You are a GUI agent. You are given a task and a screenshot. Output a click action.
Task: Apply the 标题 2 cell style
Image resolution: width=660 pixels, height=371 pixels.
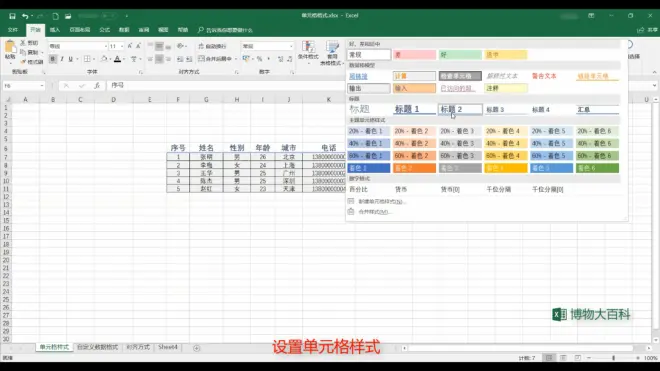(x=460, y=109)
